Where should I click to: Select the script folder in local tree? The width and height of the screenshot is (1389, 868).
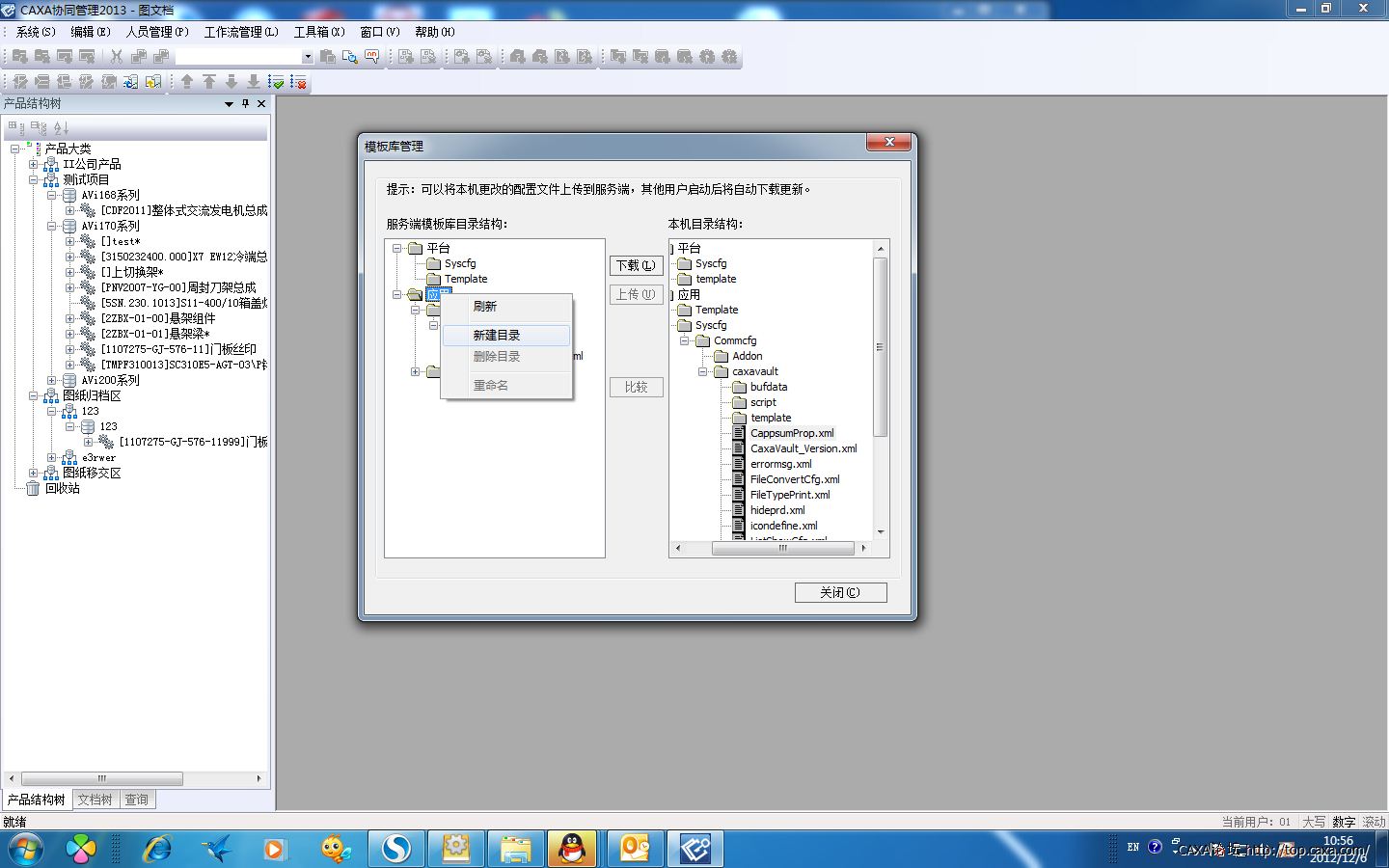(x=763, y=402)
